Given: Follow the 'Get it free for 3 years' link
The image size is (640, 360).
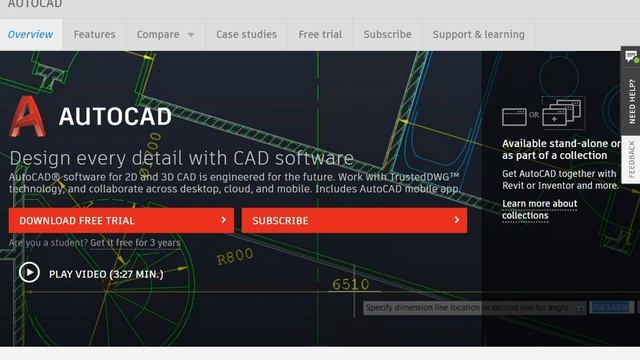Looking at the screenshot, I should (135, 243).
